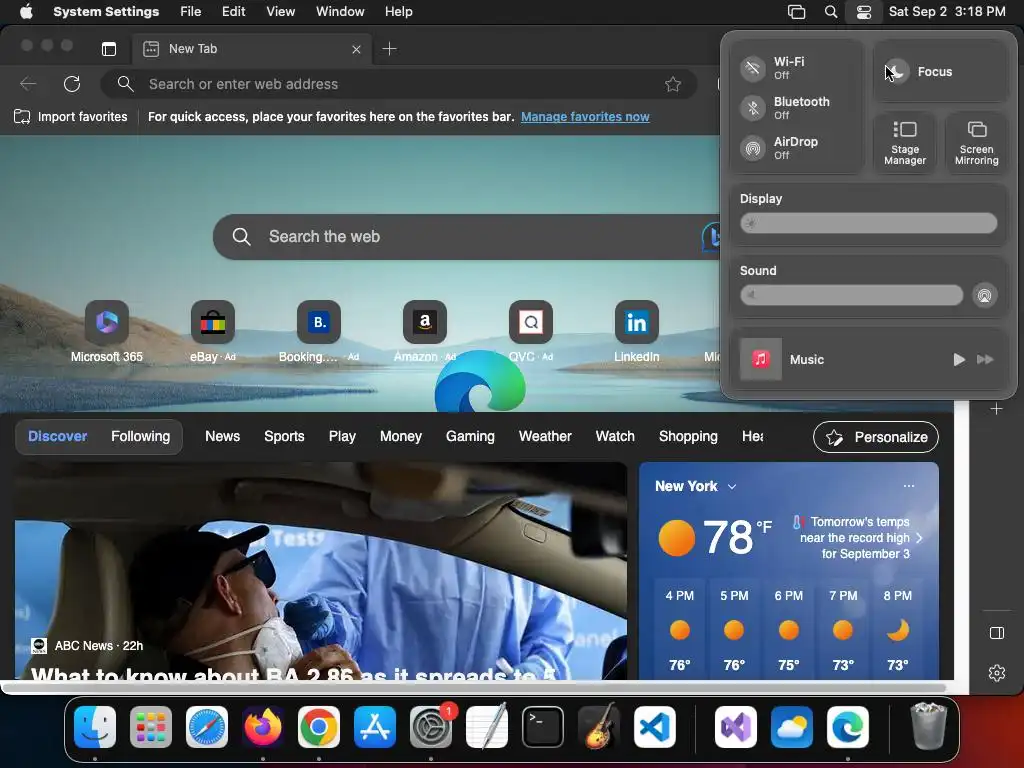Switch to the Following tab
Viewport: 1024px width, 768px height.
[x=140, y=436]
